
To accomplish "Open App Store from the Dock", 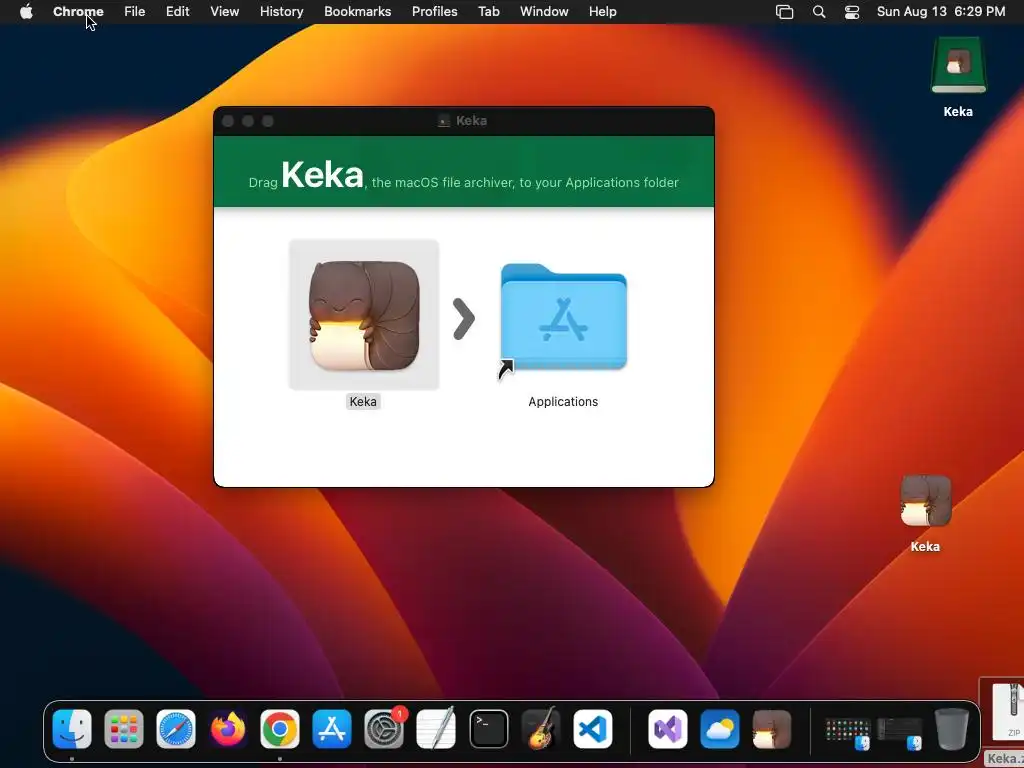I will click(x=332, y=729).
